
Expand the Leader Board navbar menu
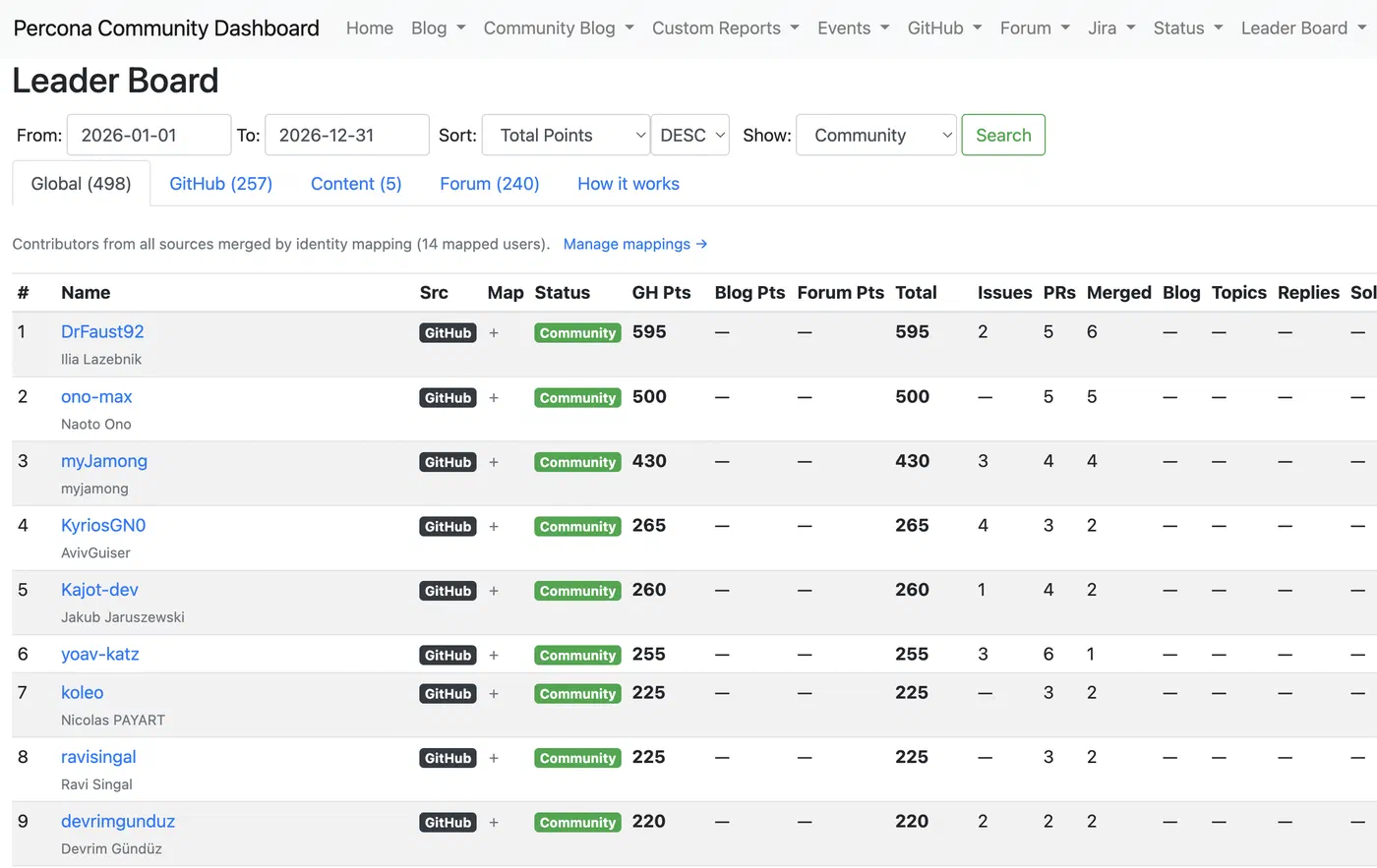click(1303, 29)
